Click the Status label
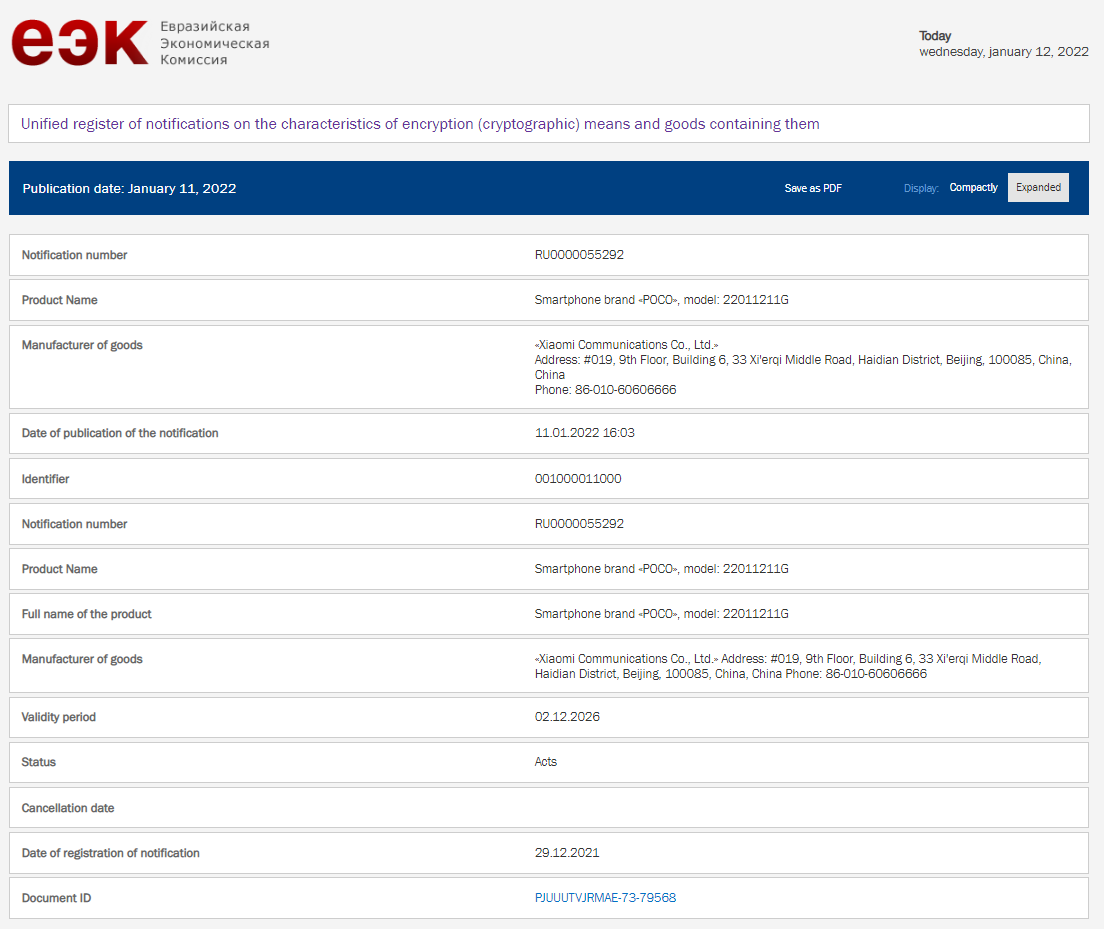 (x=39, y=762)
